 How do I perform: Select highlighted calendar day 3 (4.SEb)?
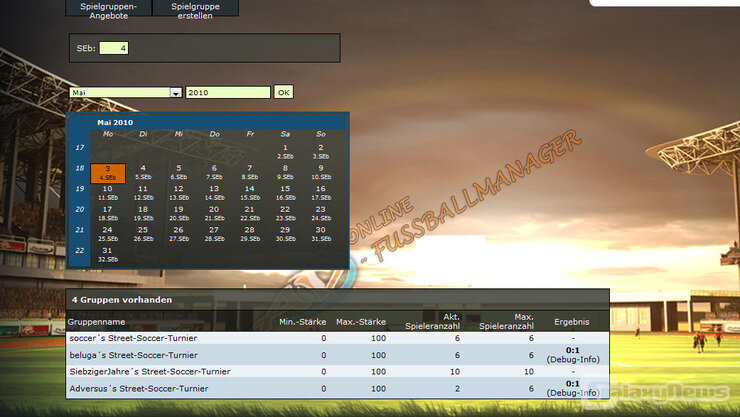point(108,173)
